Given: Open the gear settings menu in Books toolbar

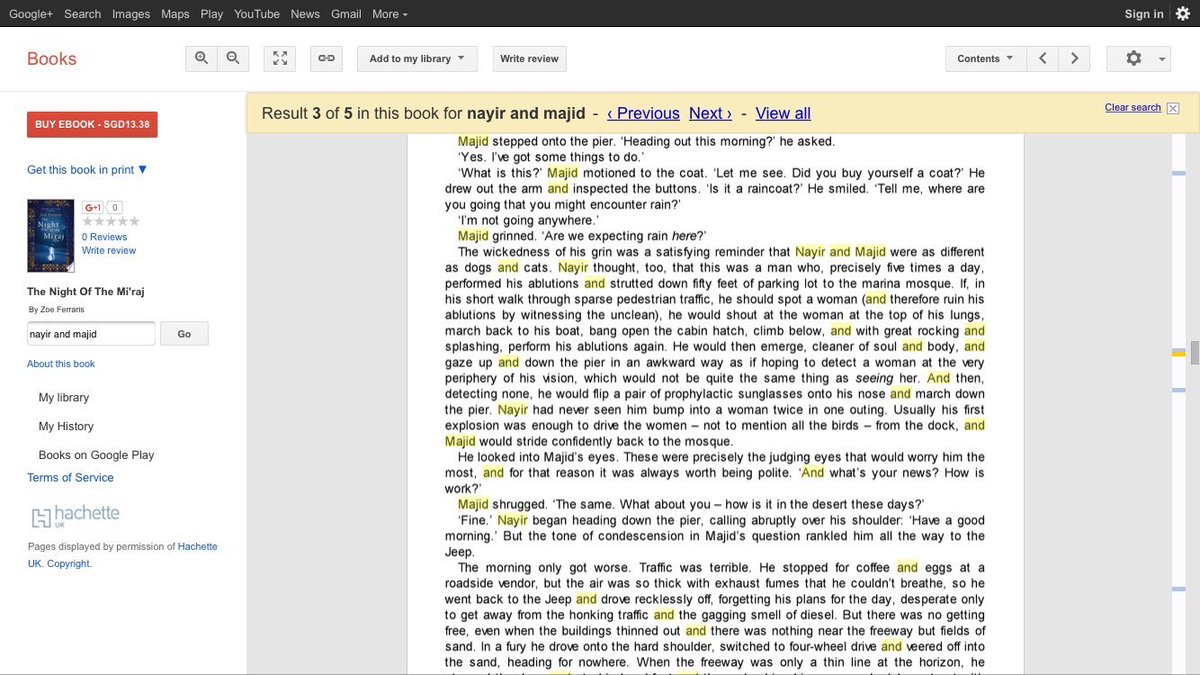Looking at the screenshot, I should (x=1139, y=58).
